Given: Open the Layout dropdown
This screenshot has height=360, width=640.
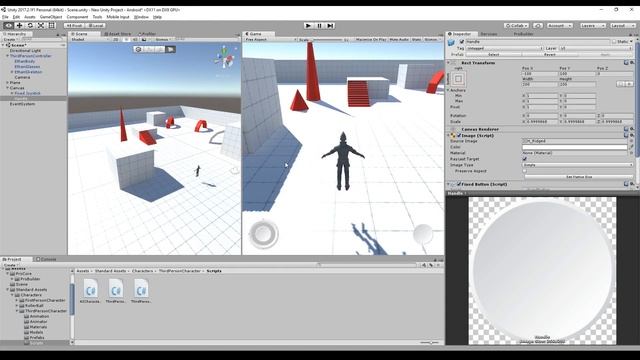Looking at the screenshot, I should pos(622,25).
